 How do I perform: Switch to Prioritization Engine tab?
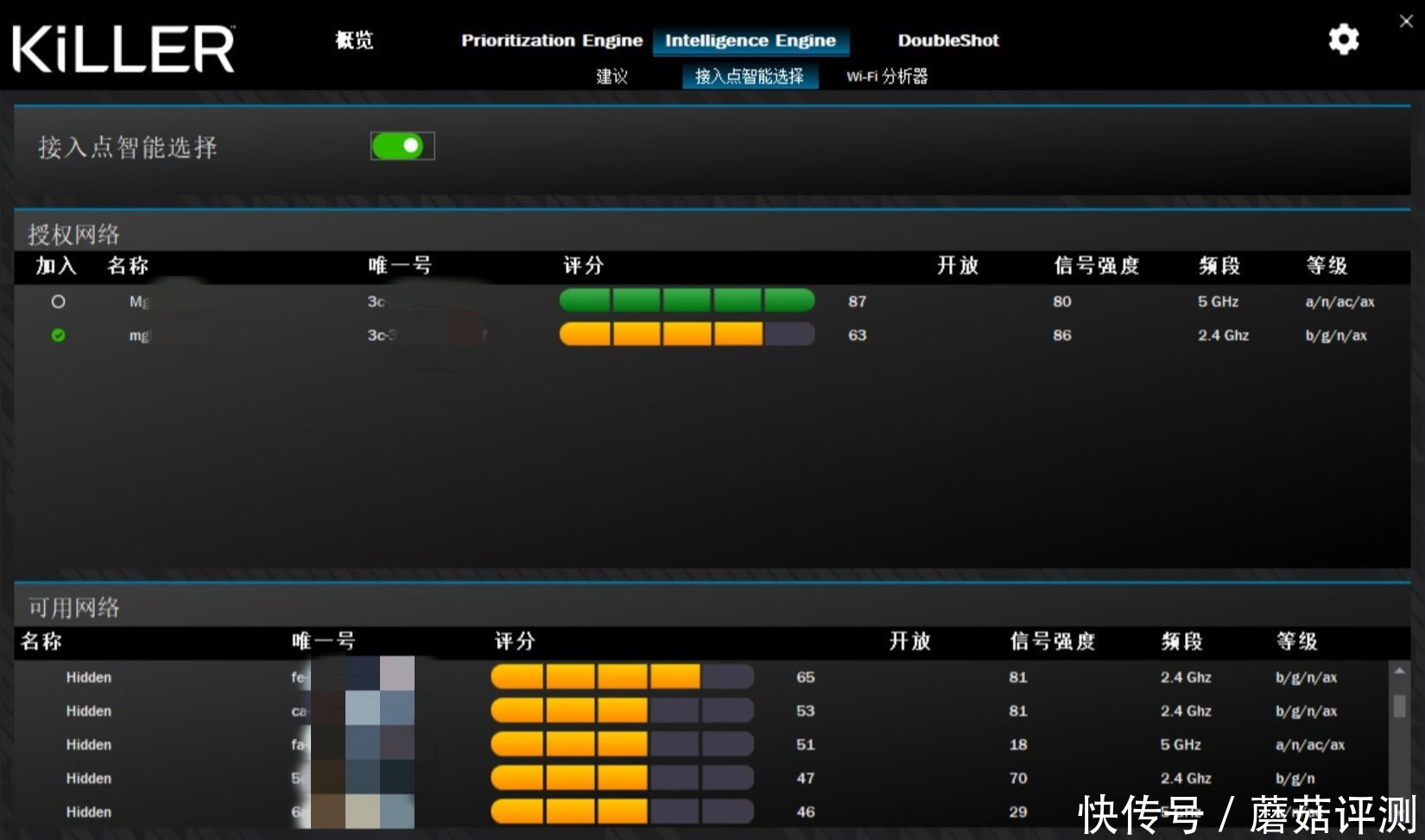tap(552, 41)
